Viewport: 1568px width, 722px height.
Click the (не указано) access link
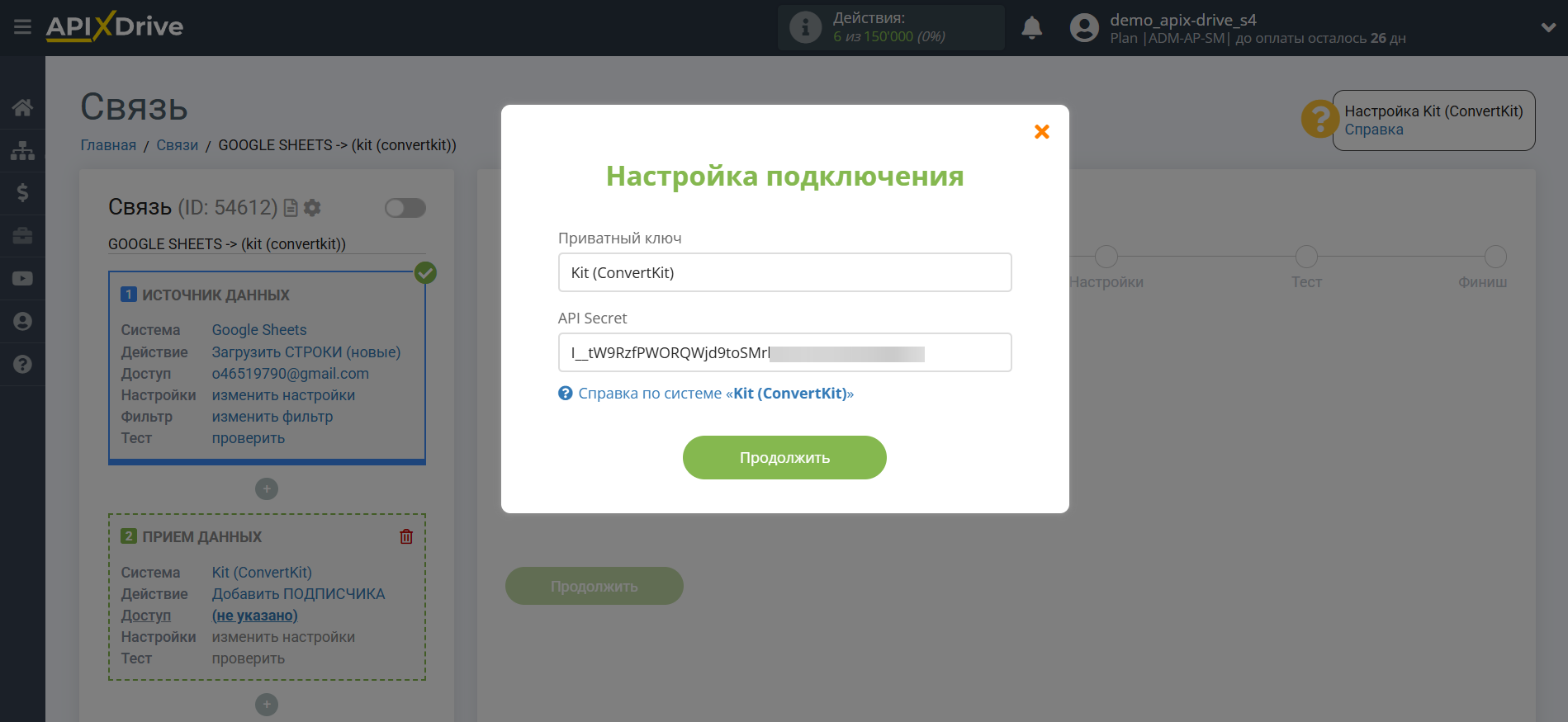coord(255,616)
